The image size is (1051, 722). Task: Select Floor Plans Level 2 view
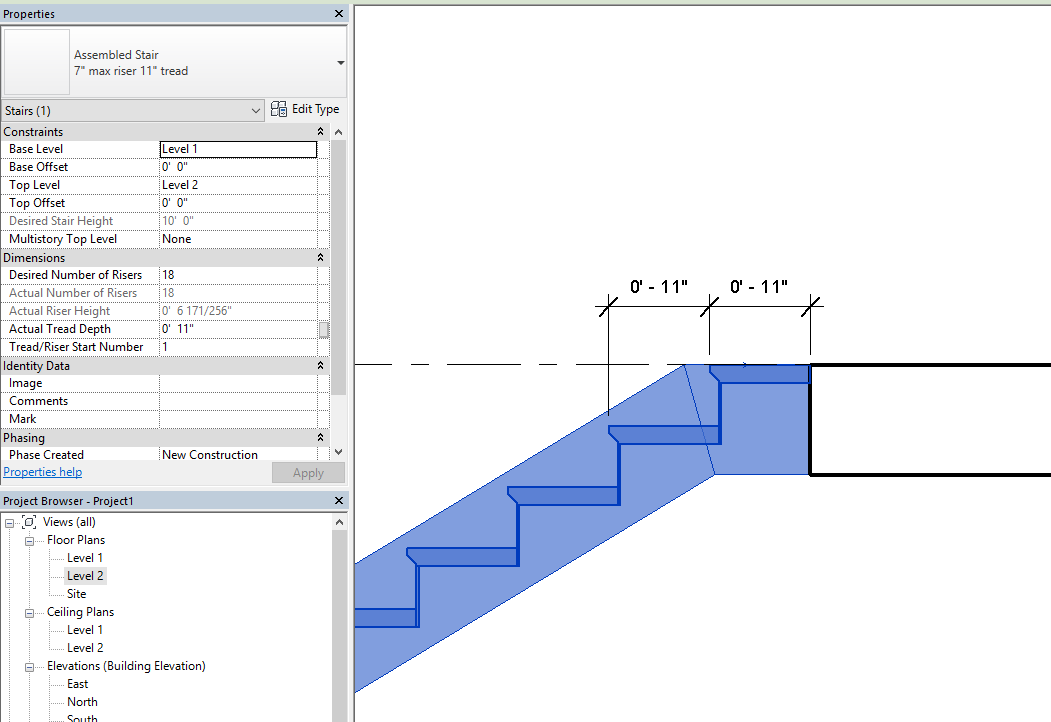tap(85, 576)
